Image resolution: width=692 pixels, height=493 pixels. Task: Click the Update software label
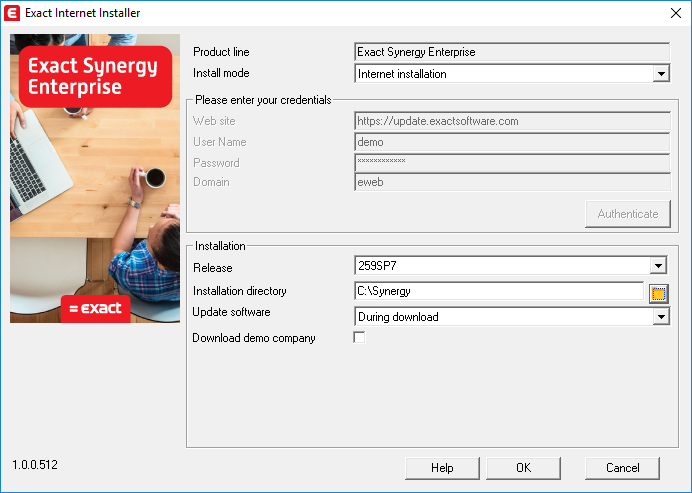pos(231,312)
